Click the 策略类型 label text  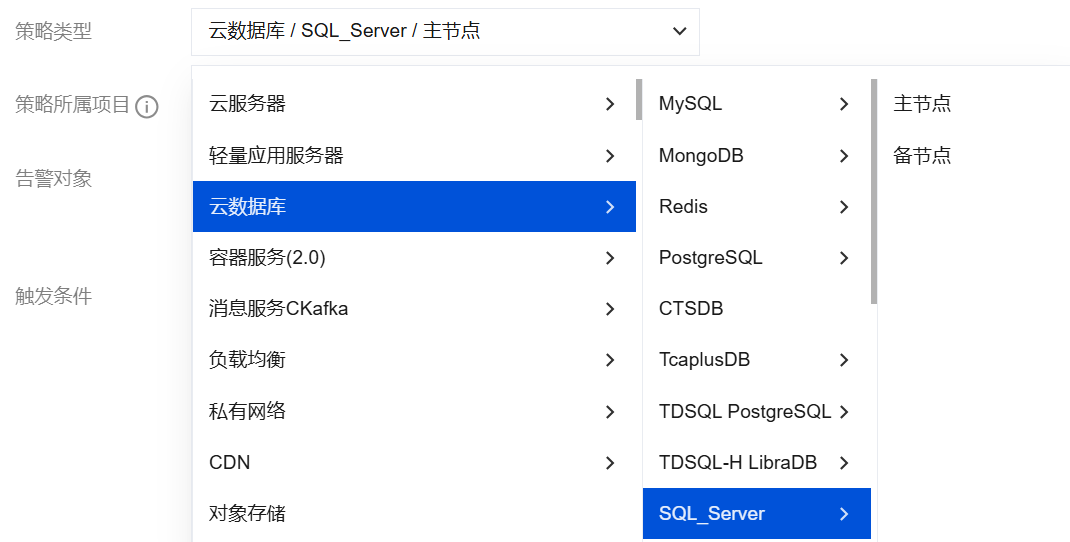tap(53, 31)
